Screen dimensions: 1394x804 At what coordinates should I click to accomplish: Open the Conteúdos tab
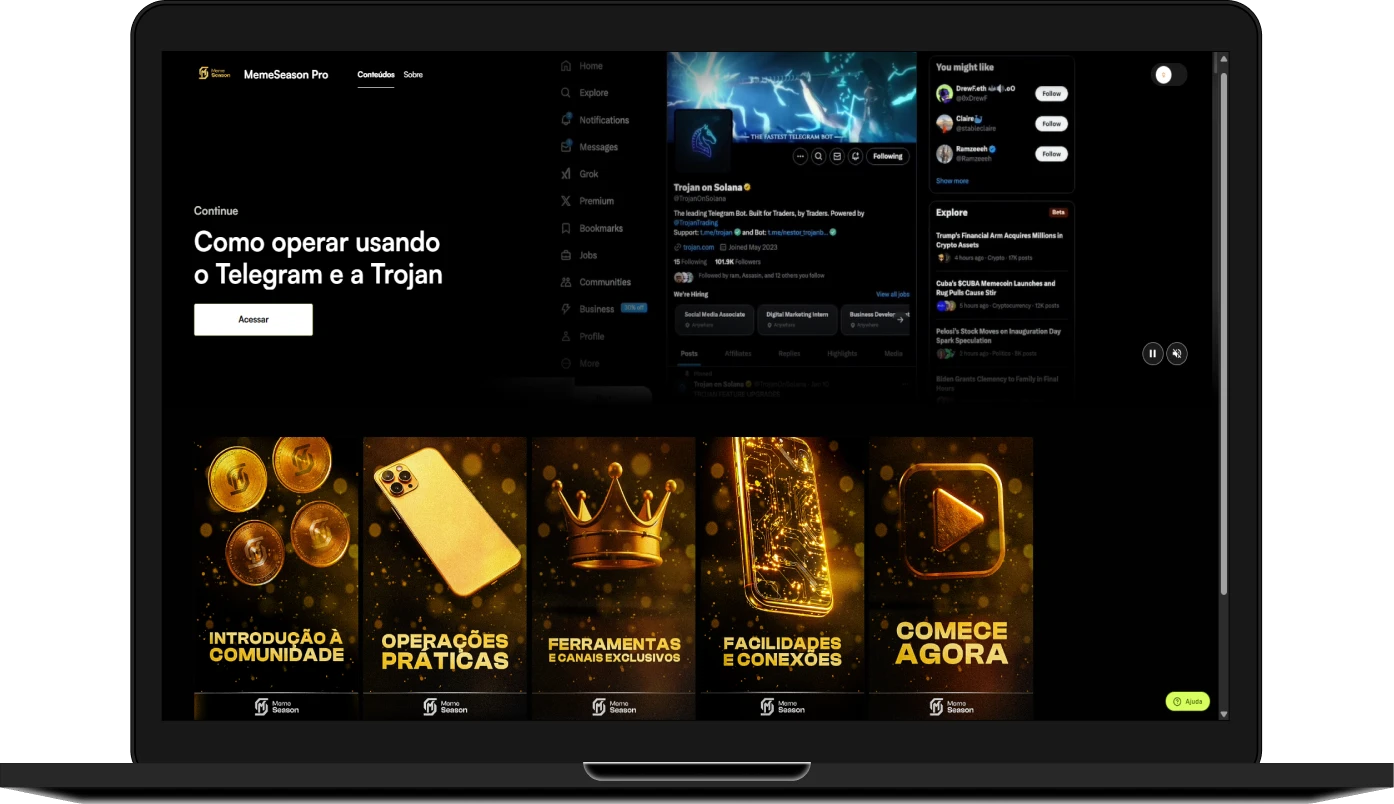[376, 75]
